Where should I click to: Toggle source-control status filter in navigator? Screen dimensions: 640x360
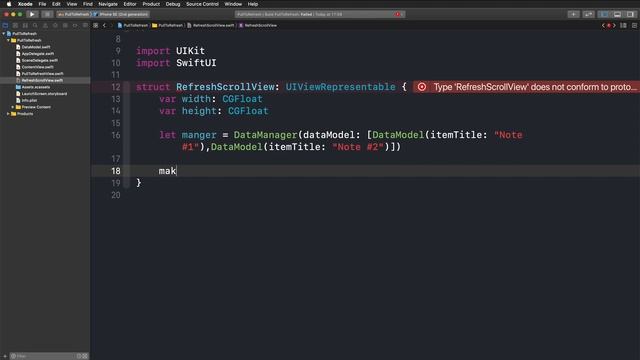[x=85, y=356]
